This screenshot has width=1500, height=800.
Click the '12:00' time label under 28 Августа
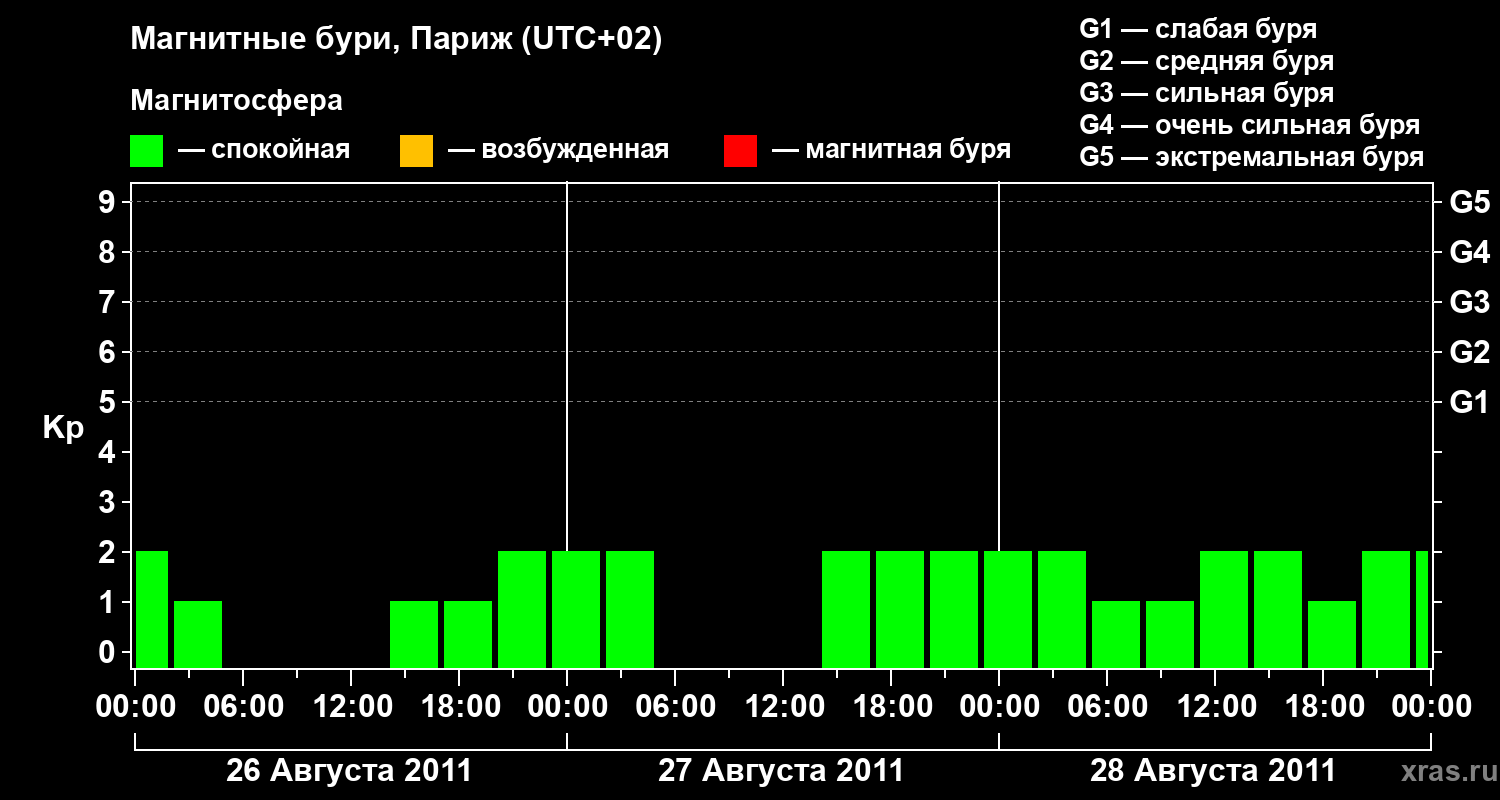click(1215, 707)
